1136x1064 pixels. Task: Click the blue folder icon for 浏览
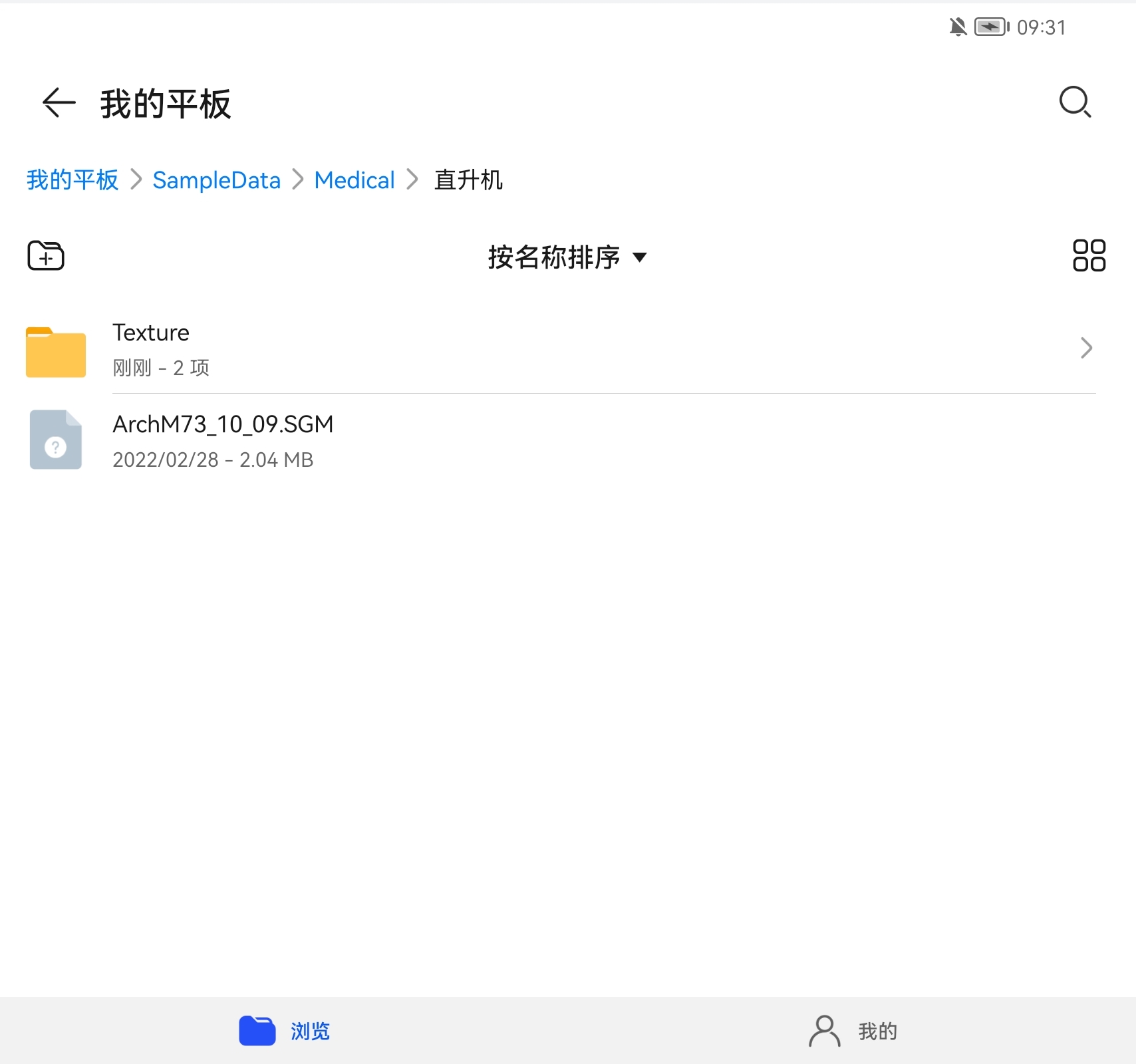257,1031
